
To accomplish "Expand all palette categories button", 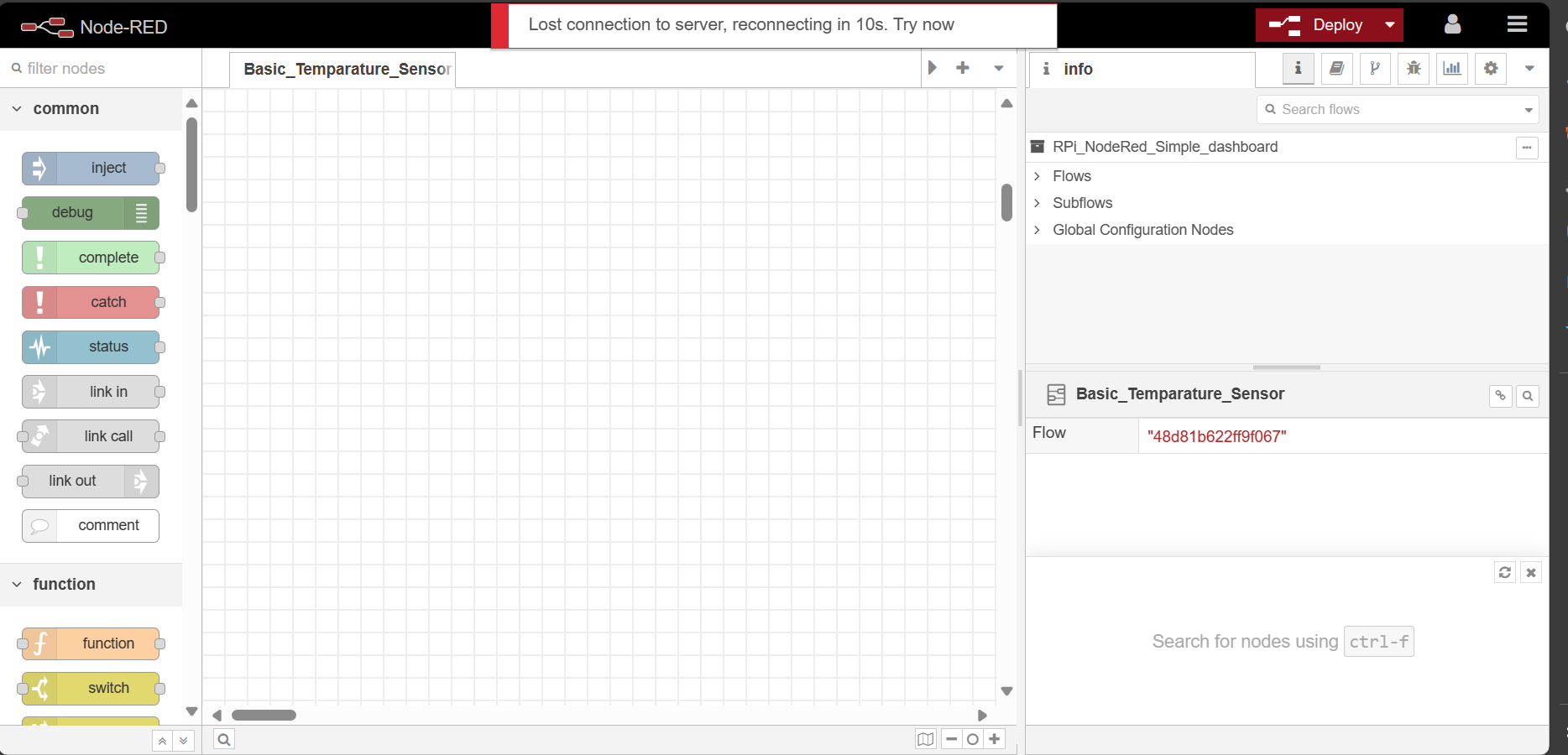I will [184, 741].
